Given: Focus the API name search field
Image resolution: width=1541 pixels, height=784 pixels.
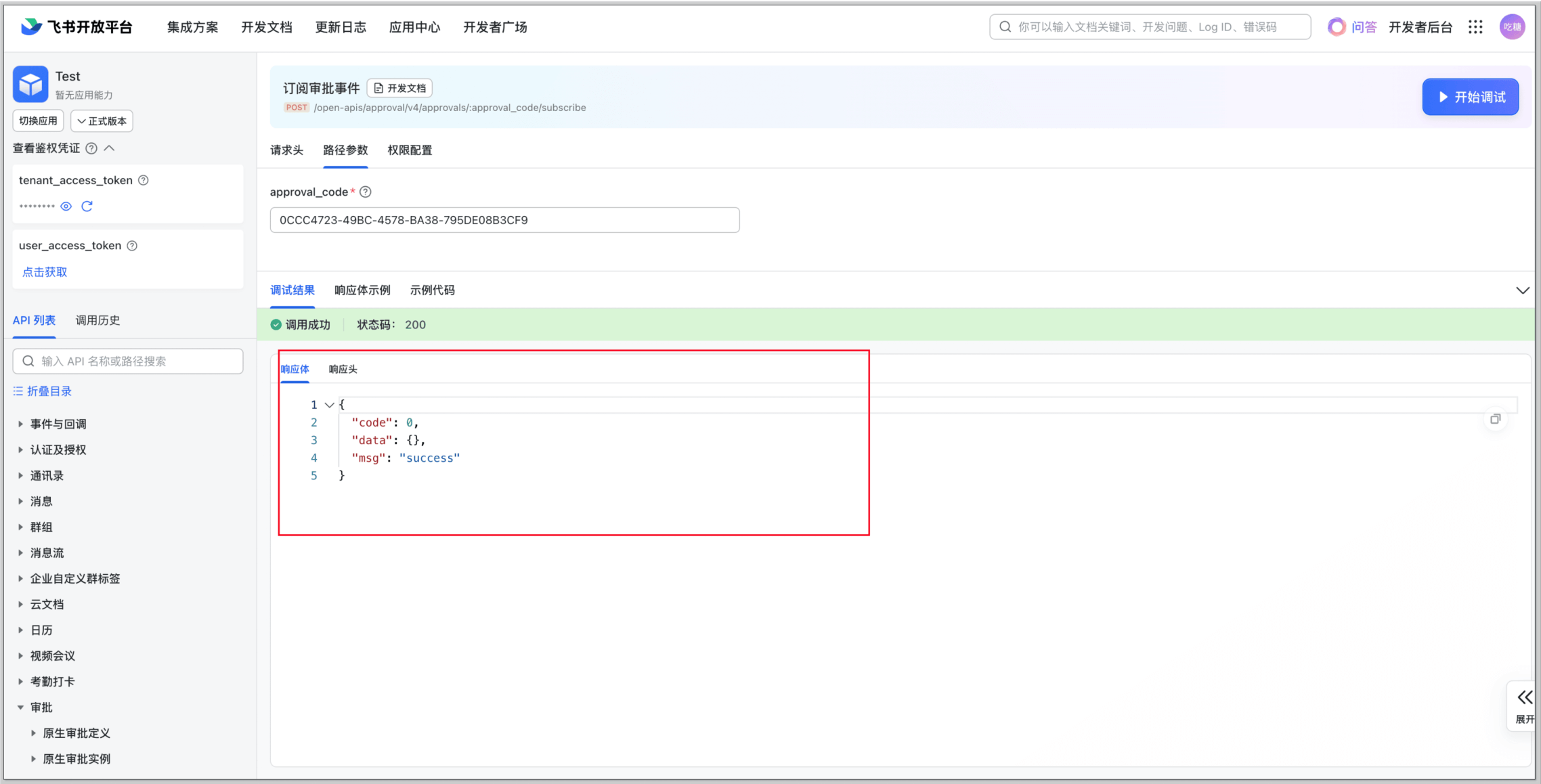Looking at the screenshot, I should click(x=135, y=362).
